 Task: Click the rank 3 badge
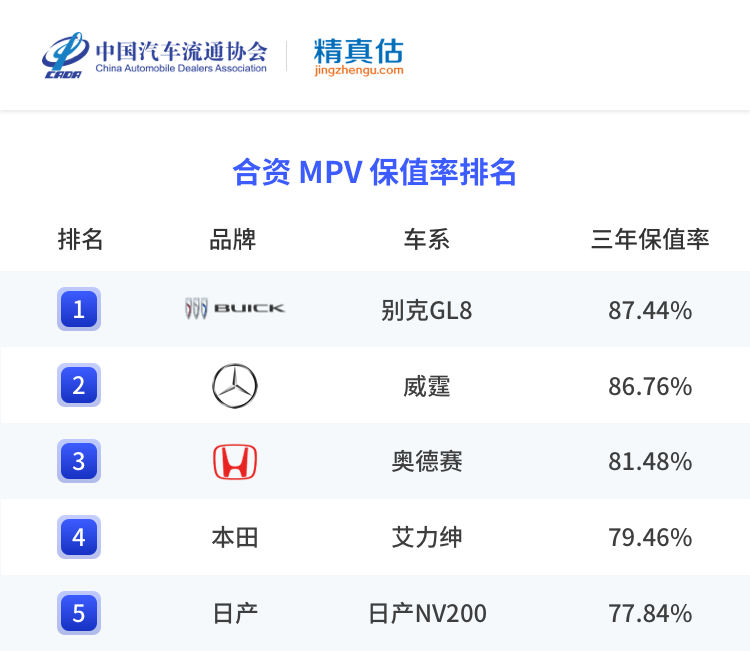pos(79,461)
